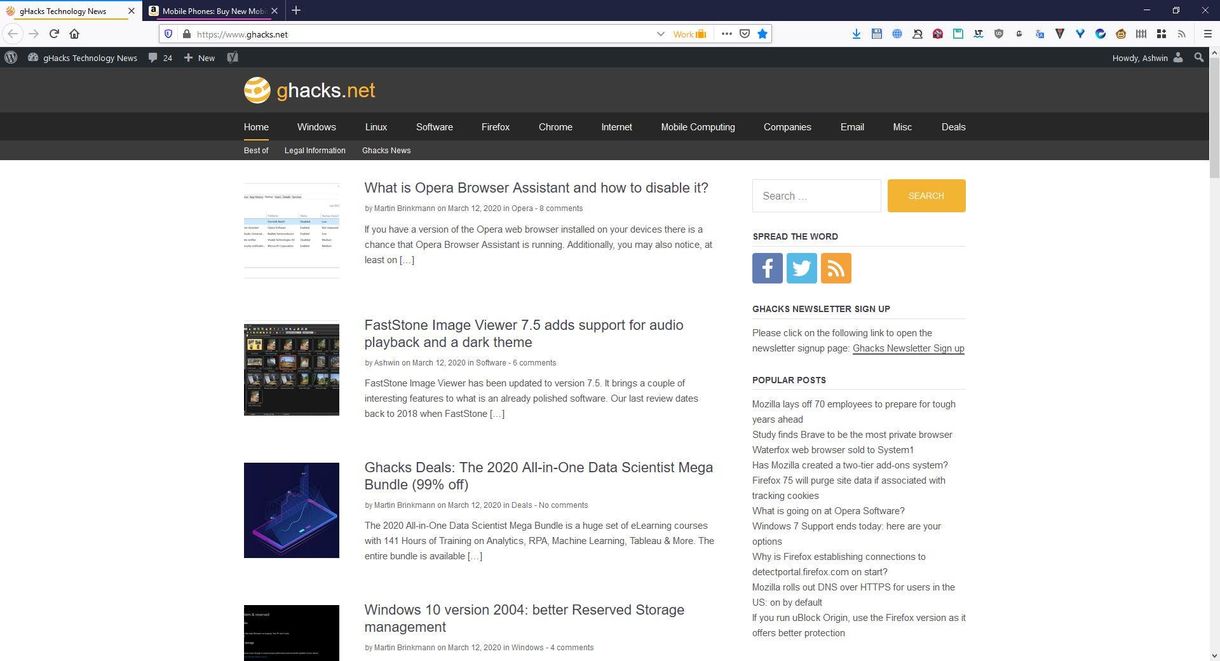Toggle the tracking protection shield
Viewport: 1220px width, 661px height.
(170, 33)
